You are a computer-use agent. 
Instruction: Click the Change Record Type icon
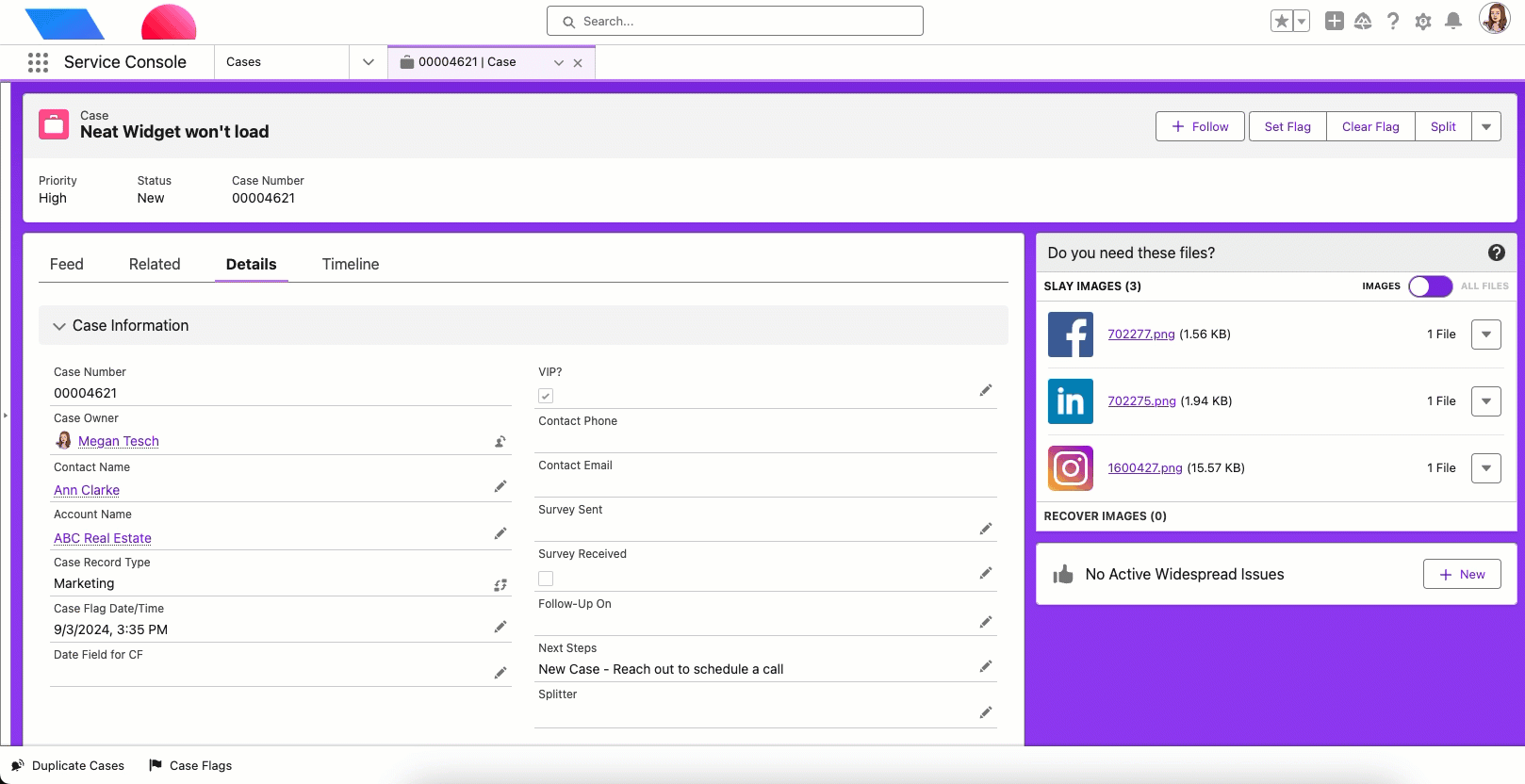pos(500,585)
